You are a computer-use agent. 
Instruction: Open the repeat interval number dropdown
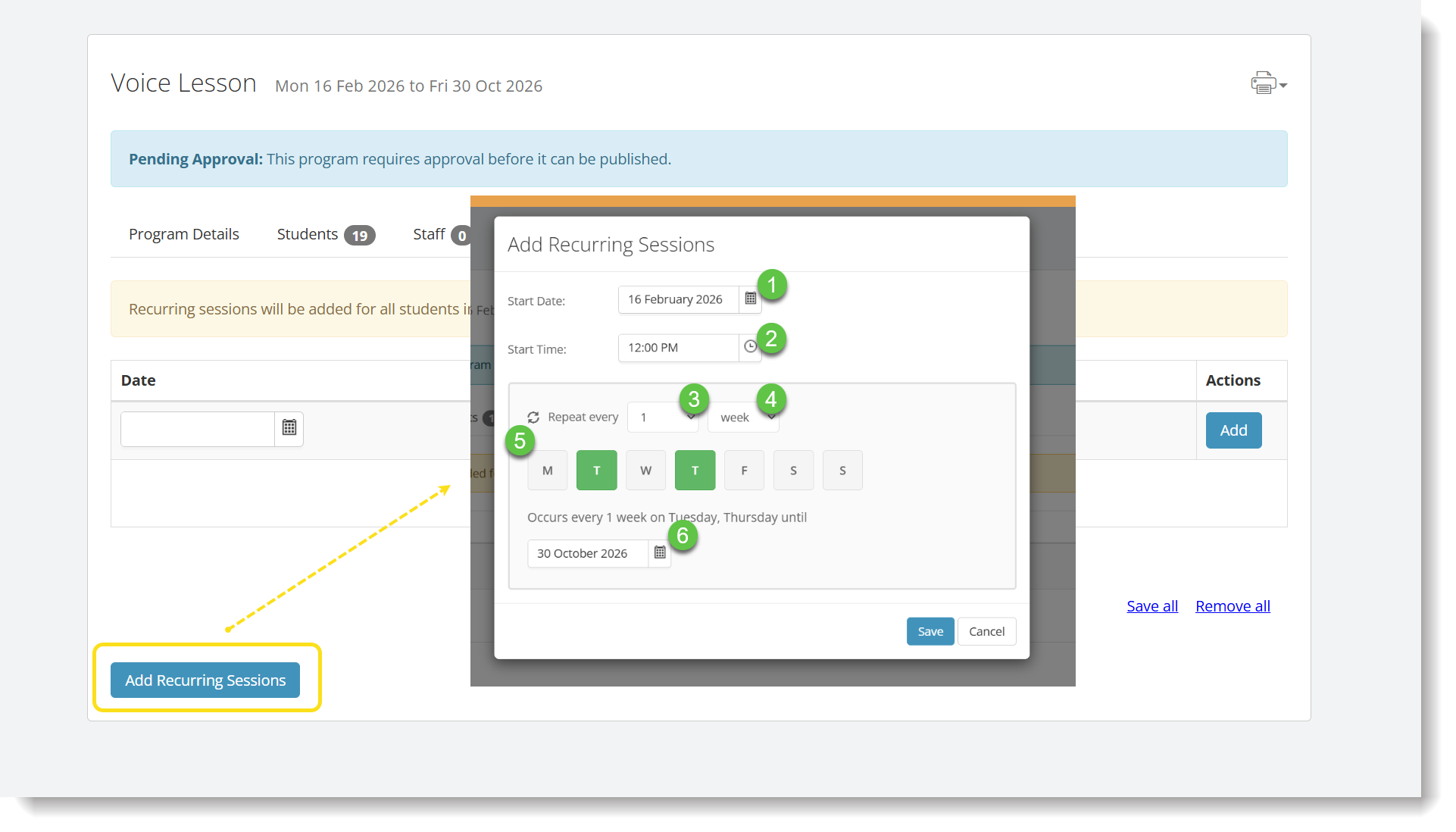[663, 418]
